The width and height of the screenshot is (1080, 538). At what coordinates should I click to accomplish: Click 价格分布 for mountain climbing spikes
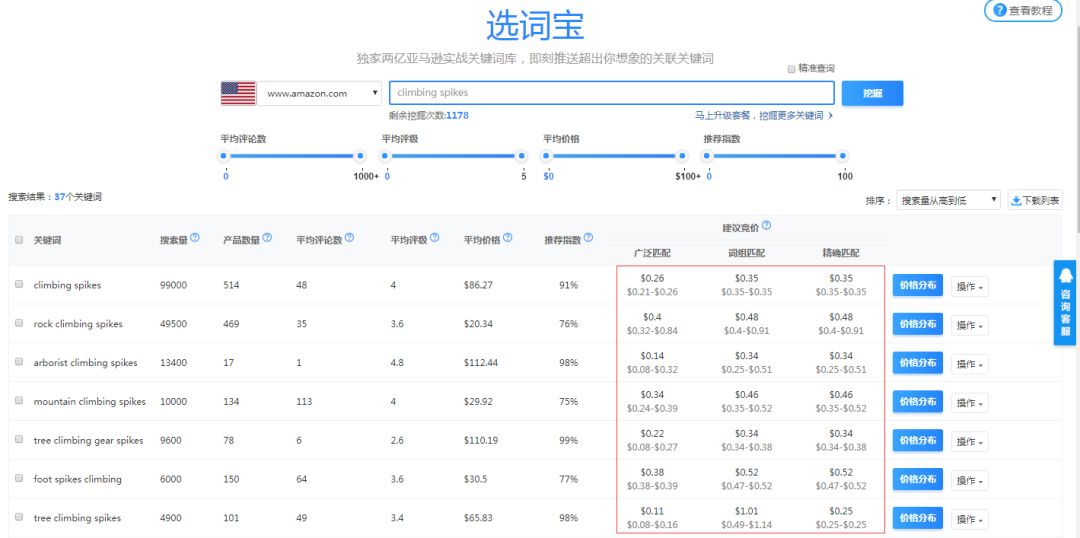click(x=917, y=402)
